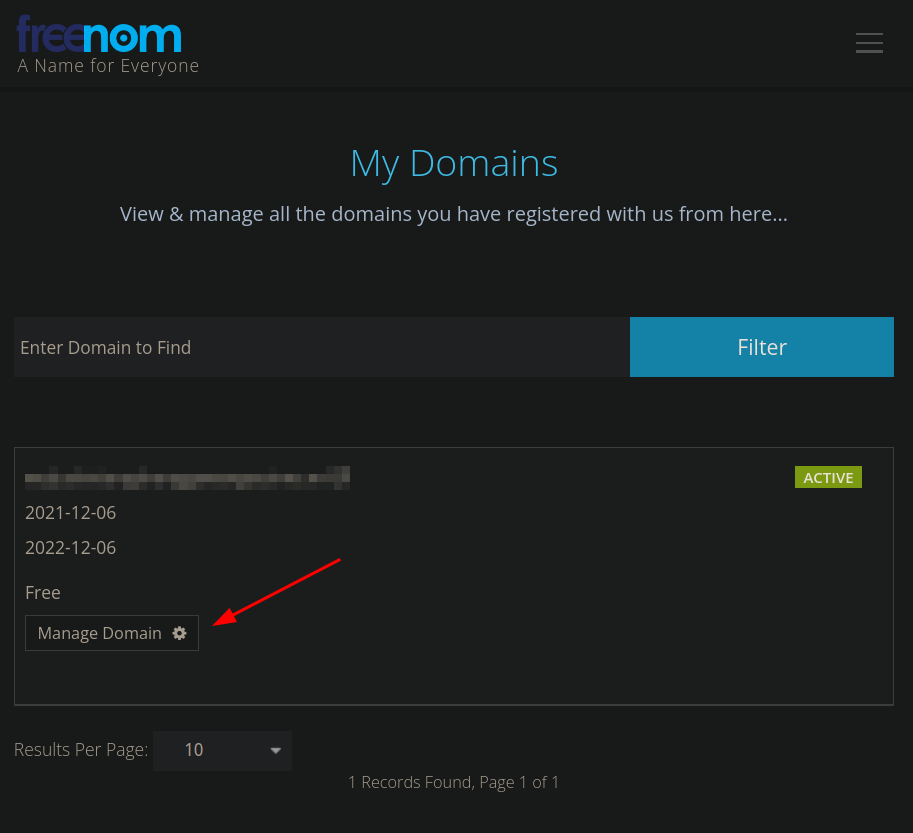Viewport: 913px width, 833px height.
Task: Click the 1 Records Found pagination text
Action: [453, 782]
